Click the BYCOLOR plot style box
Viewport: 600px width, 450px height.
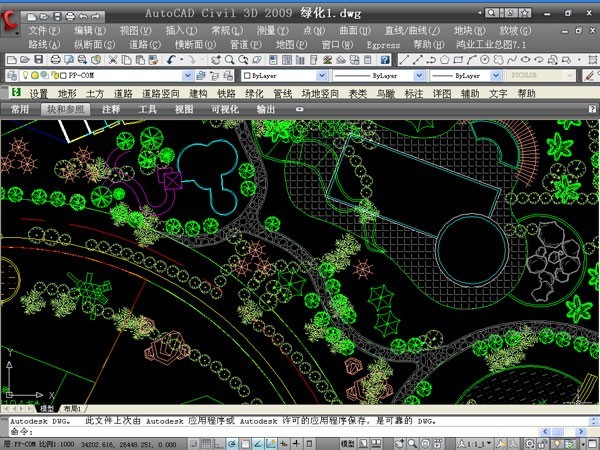tap(540, 76)
